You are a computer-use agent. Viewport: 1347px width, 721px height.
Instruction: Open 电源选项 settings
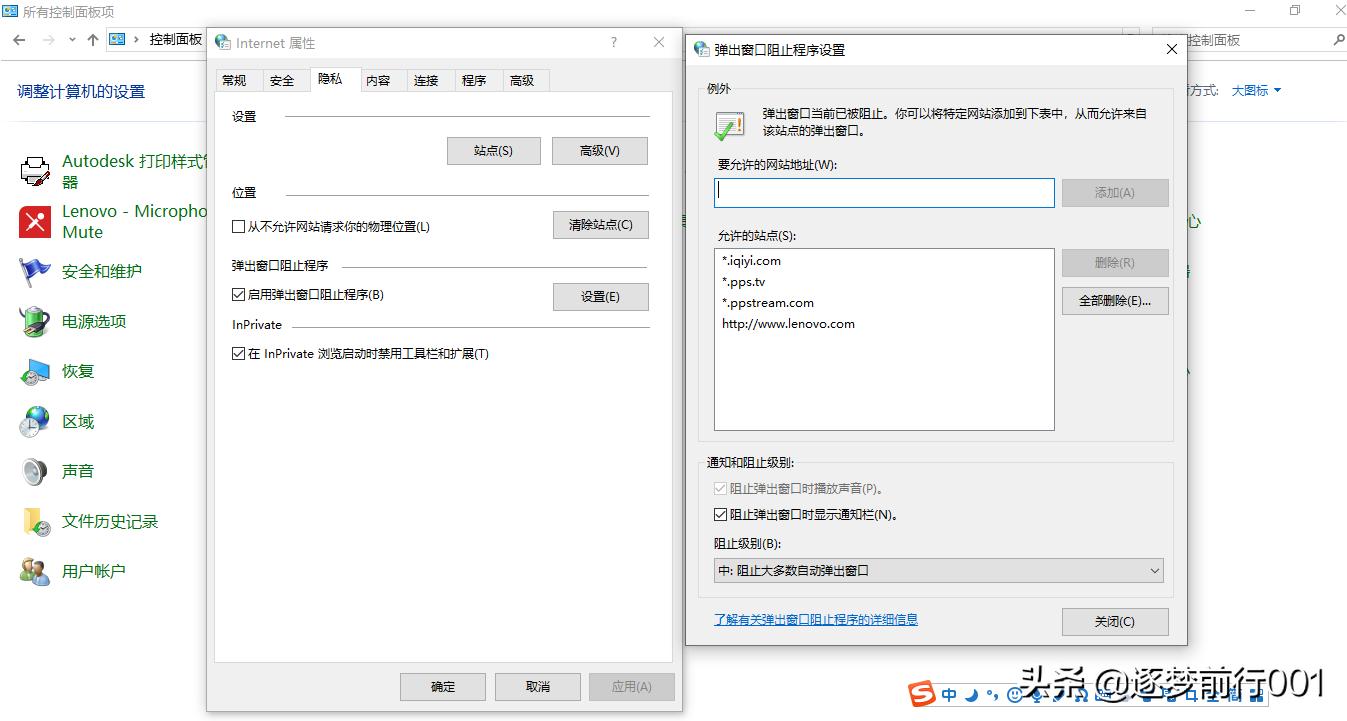88,321
